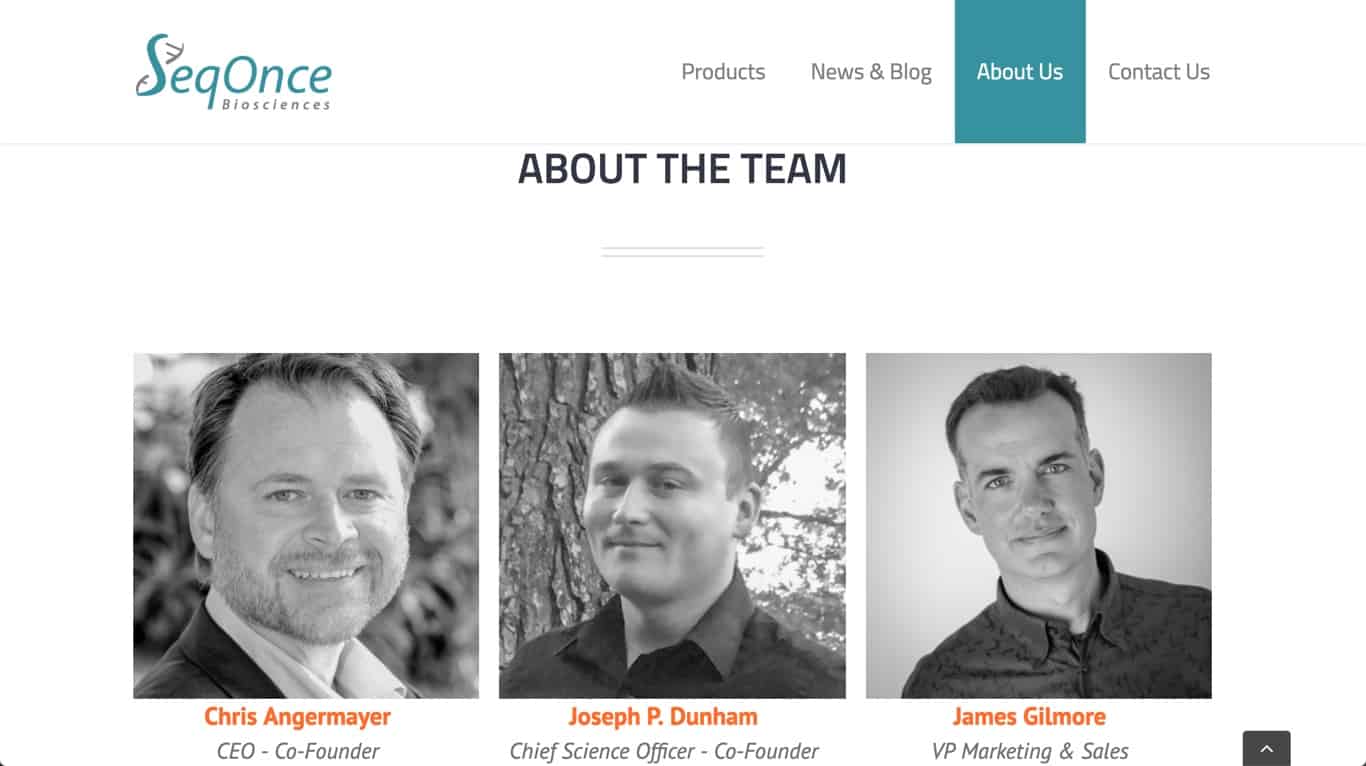Click the Biosciences tagline under the logo
1366x766 pixels.
(x=277, y=104)
